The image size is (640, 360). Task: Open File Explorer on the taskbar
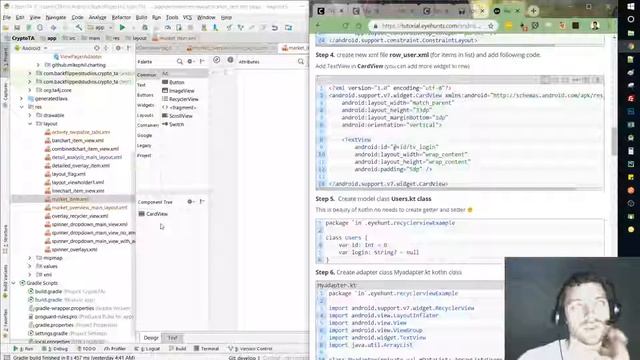point(631,33)
